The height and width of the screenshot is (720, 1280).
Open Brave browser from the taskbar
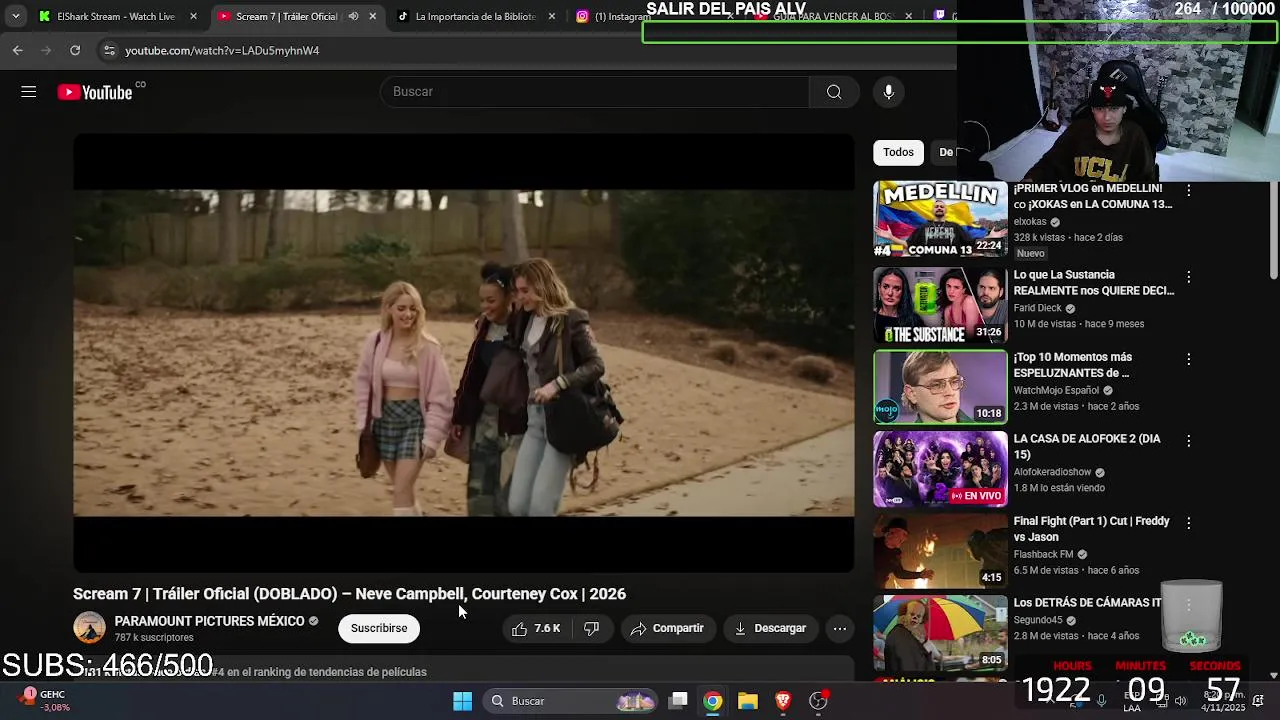click(x=783, y=701)
